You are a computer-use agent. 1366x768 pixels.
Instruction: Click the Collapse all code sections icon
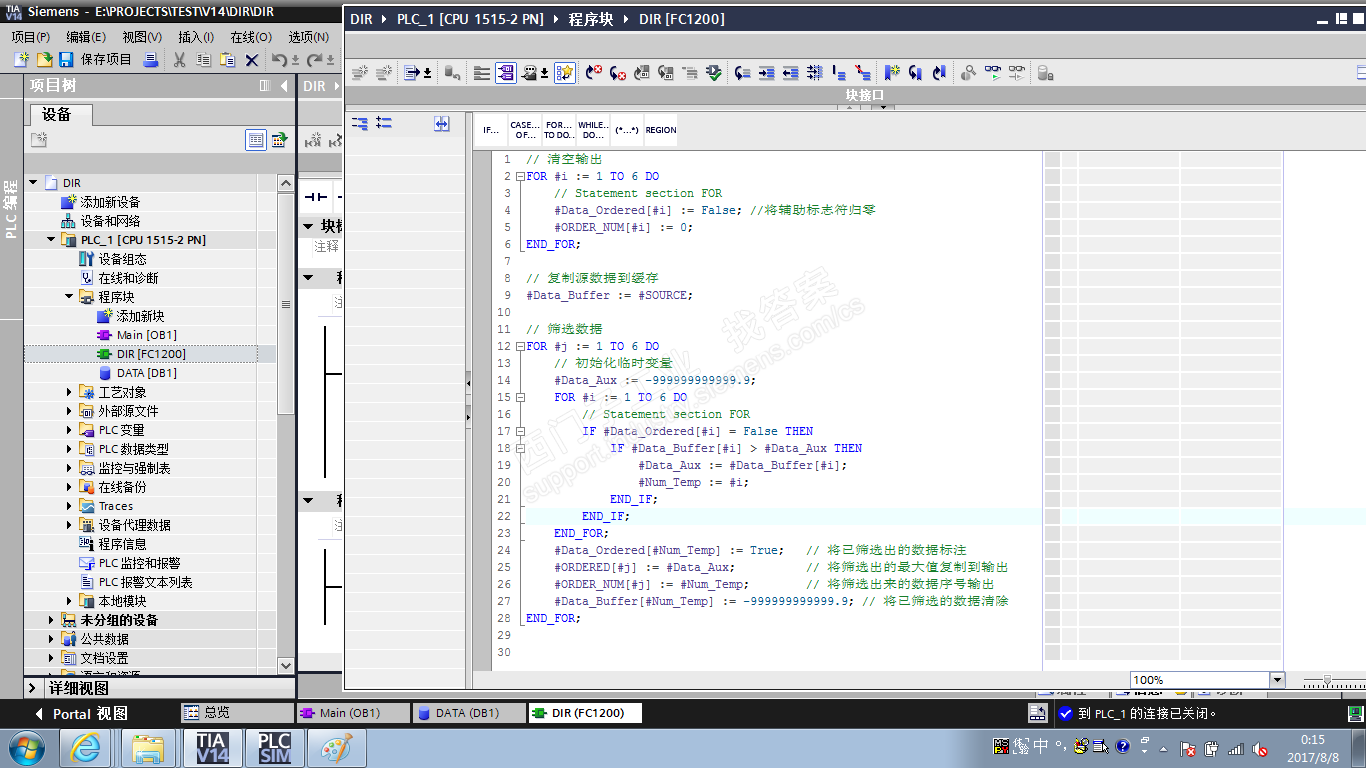coord(384,123)
